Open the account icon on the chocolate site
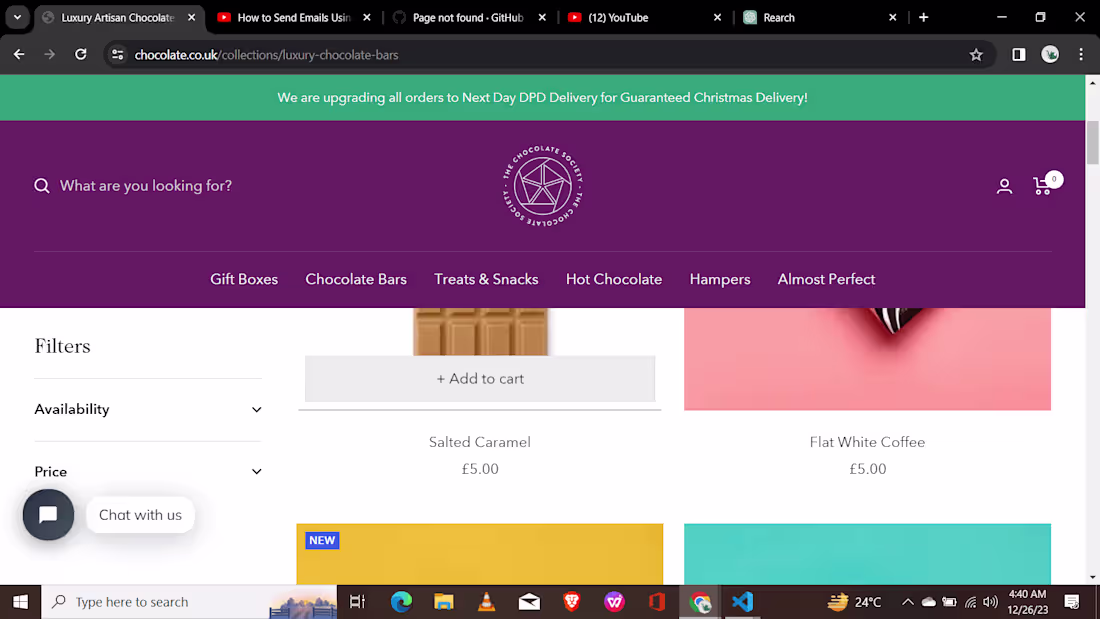The height and width of the screenshot is (619, 1100). pyautogui.click(x=1004, y=186)
